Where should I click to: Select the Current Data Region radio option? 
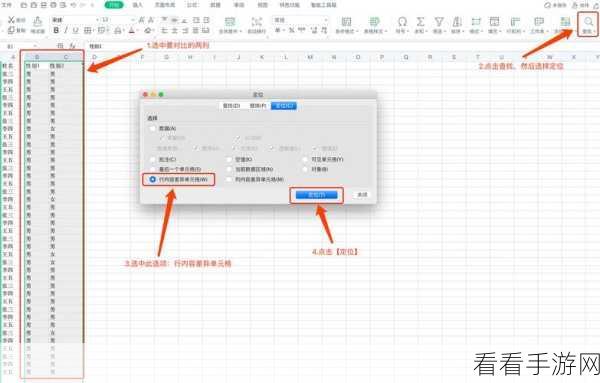coord(229,169)
